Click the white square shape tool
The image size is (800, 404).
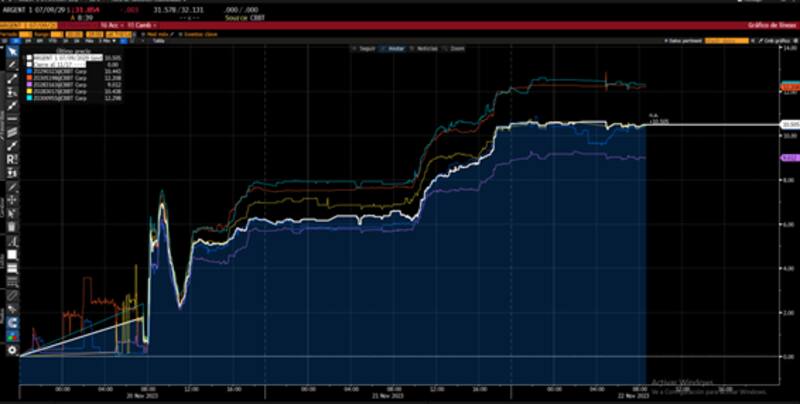12,255
